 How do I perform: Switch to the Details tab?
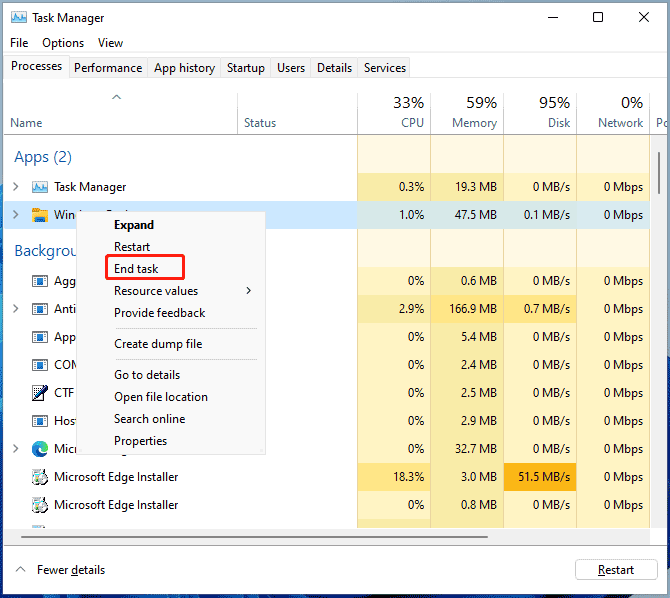[335, 68]
